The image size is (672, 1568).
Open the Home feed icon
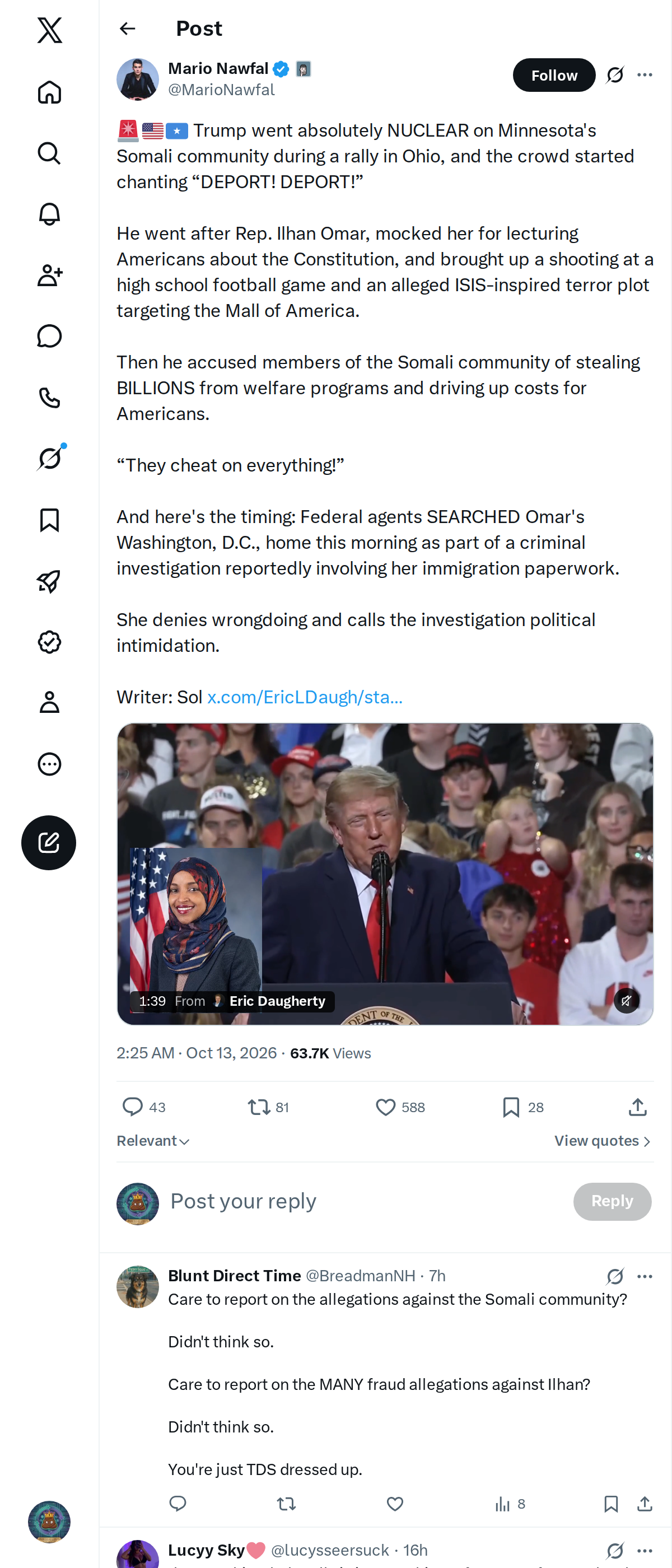pyautogui.click(x=49, y=92)
